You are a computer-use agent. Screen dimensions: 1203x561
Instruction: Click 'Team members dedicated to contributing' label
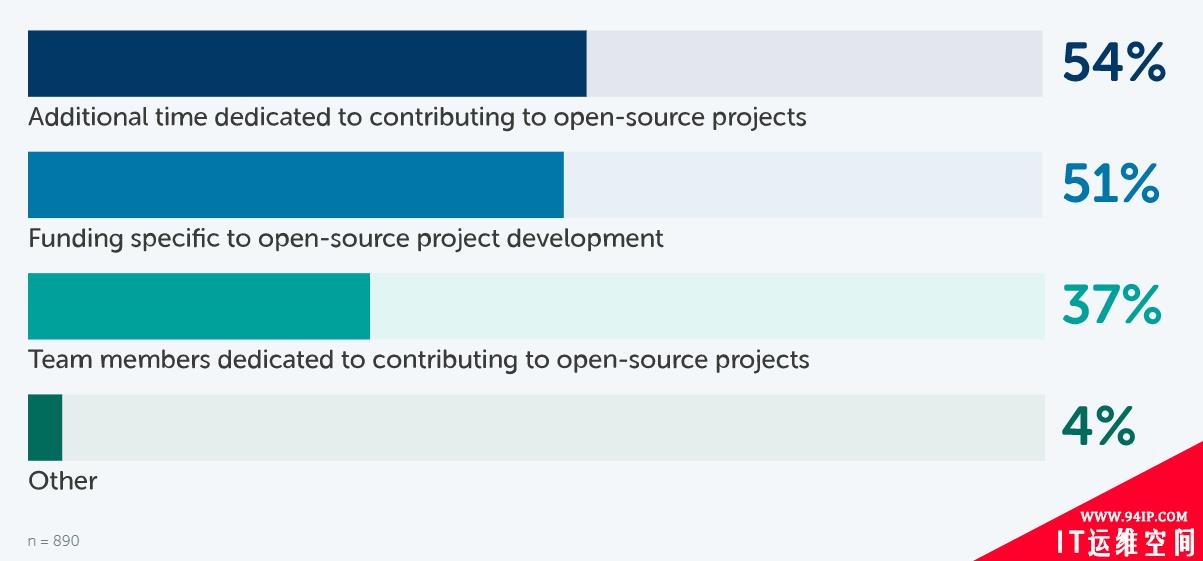(418, 359)
